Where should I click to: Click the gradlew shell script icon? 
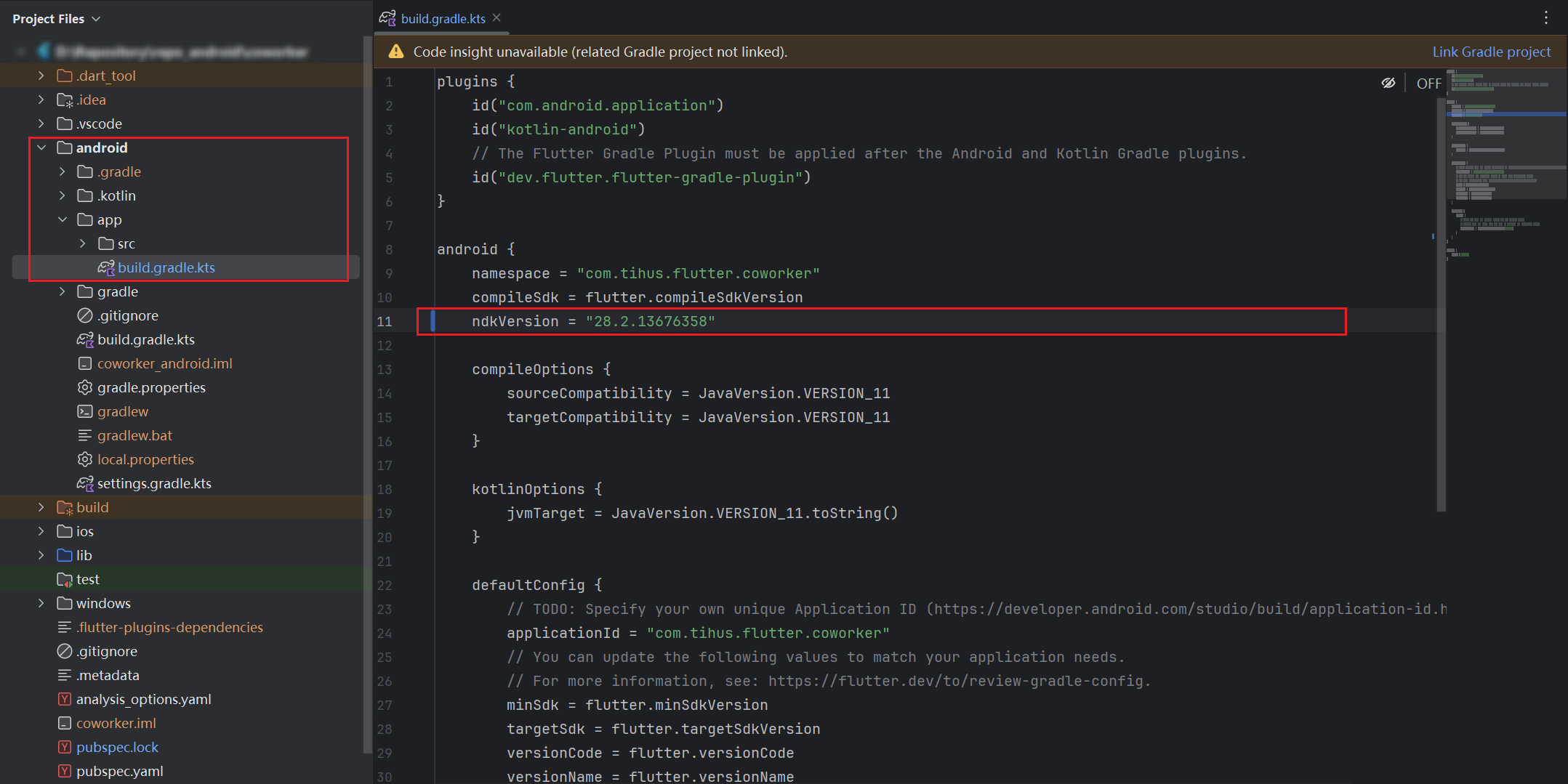tap(85, 411)
